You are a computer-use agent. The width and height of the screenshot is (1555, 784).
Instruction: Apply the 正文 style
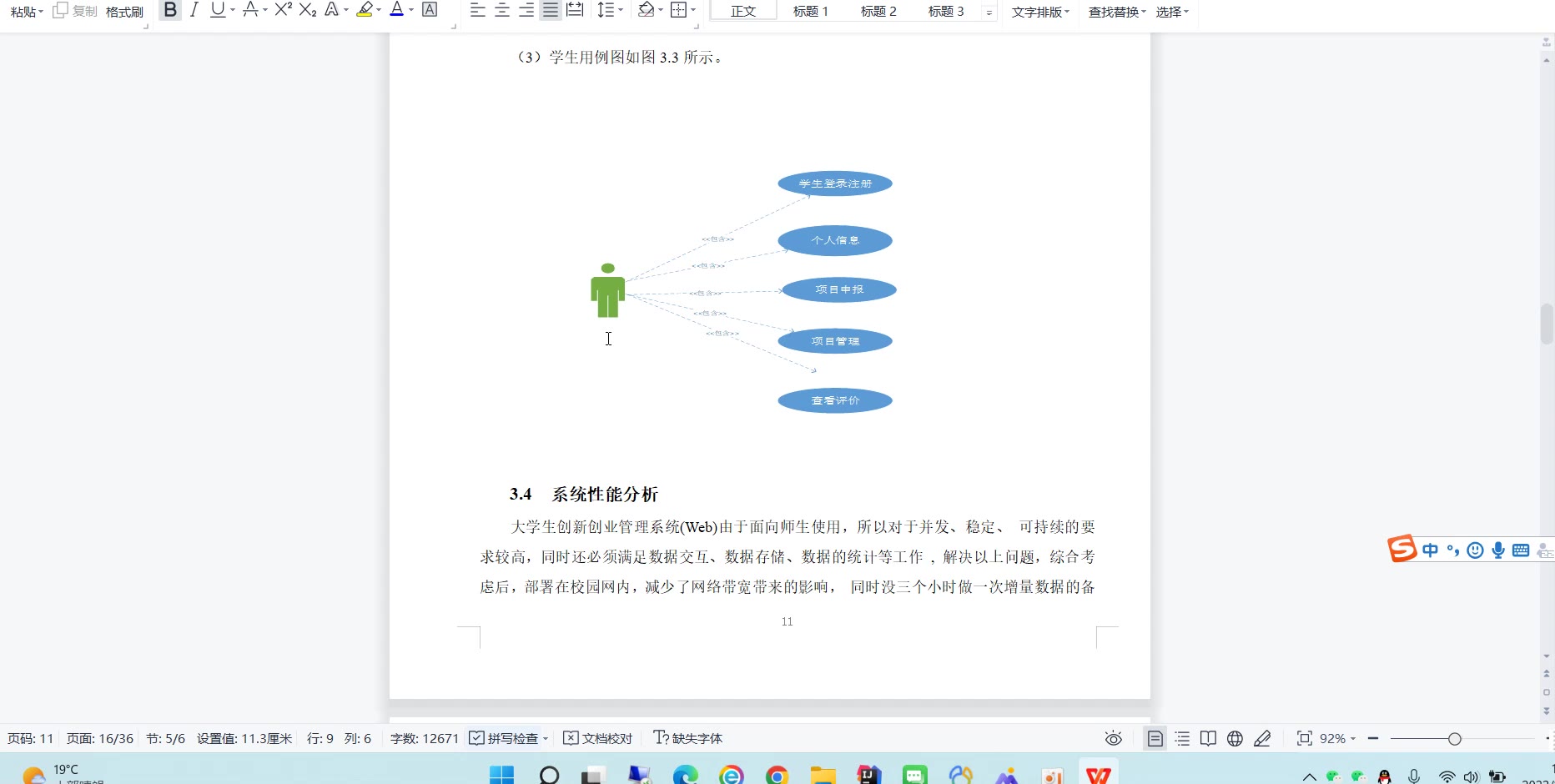743,11
